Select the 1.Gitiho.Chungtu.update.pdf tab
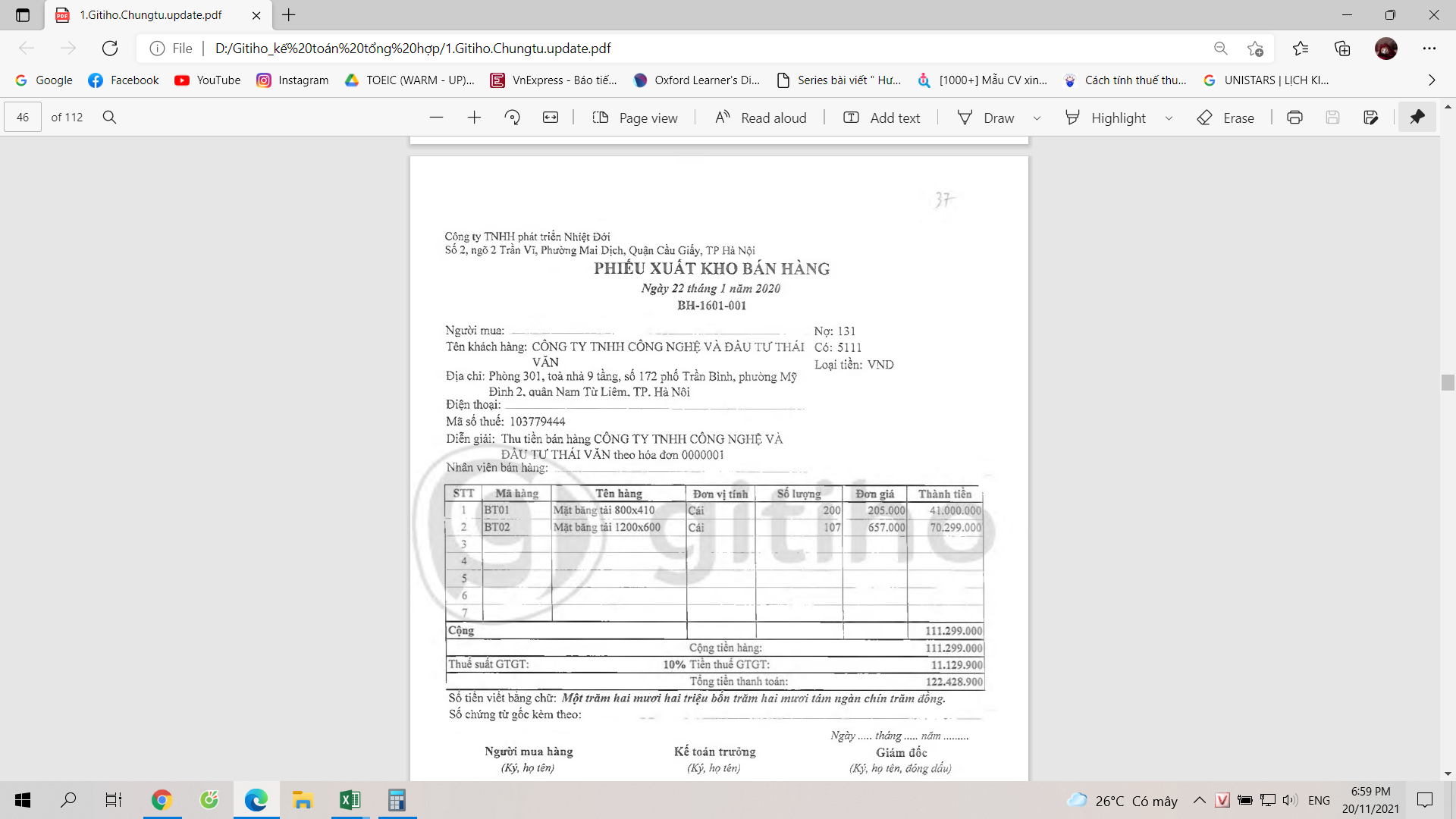The image size is (1456, 819). pos(151,15)
